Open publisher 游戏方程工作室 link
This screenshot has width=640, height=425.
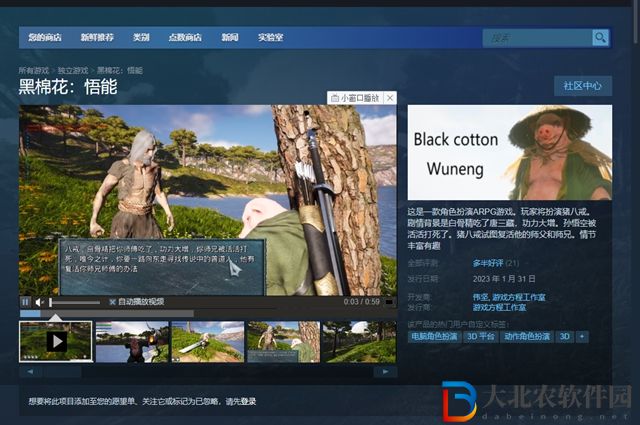[x=499, y=307]
